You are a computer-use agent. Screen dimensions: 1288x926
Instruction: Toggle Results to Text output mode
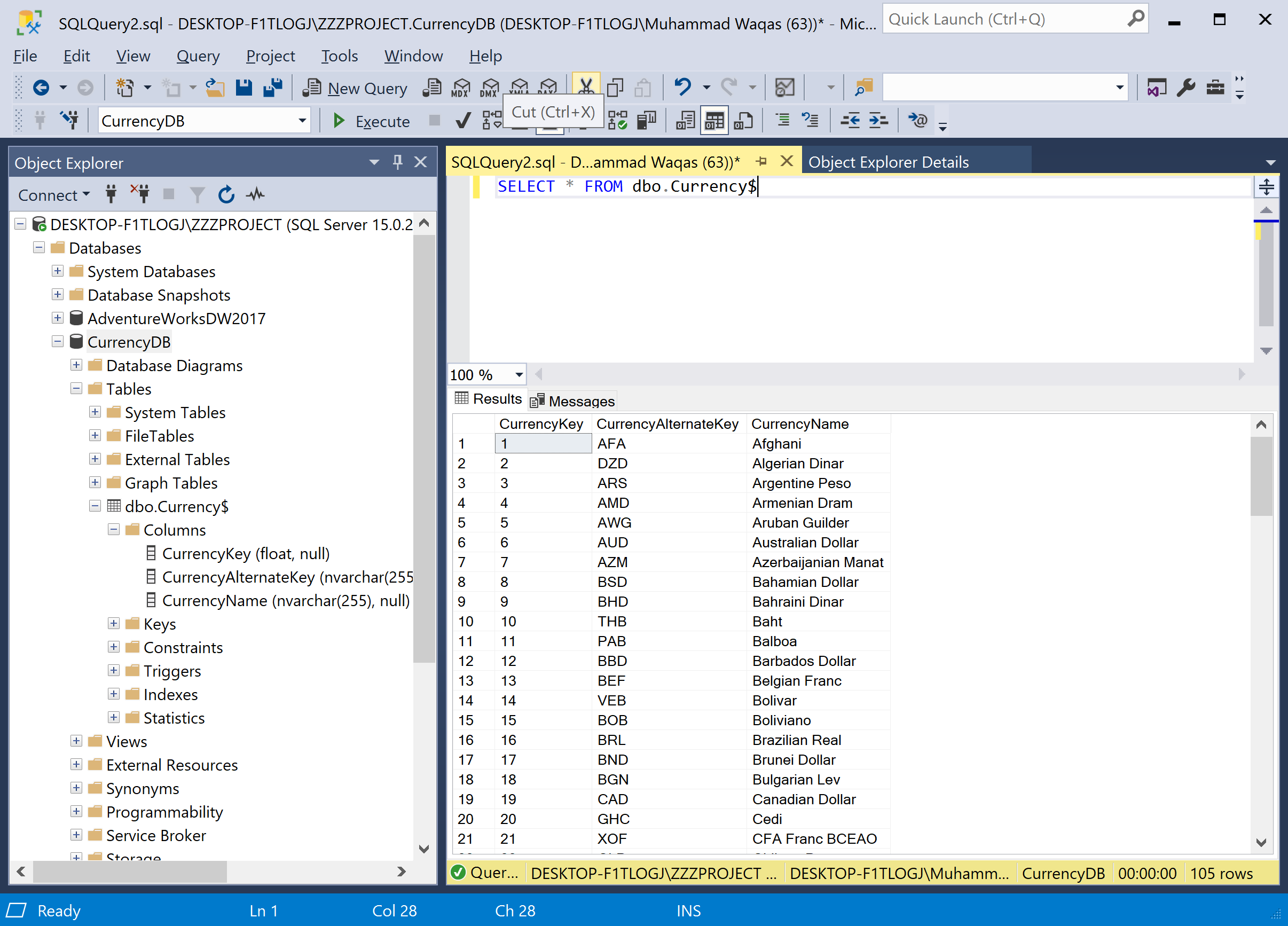[685, 121]
